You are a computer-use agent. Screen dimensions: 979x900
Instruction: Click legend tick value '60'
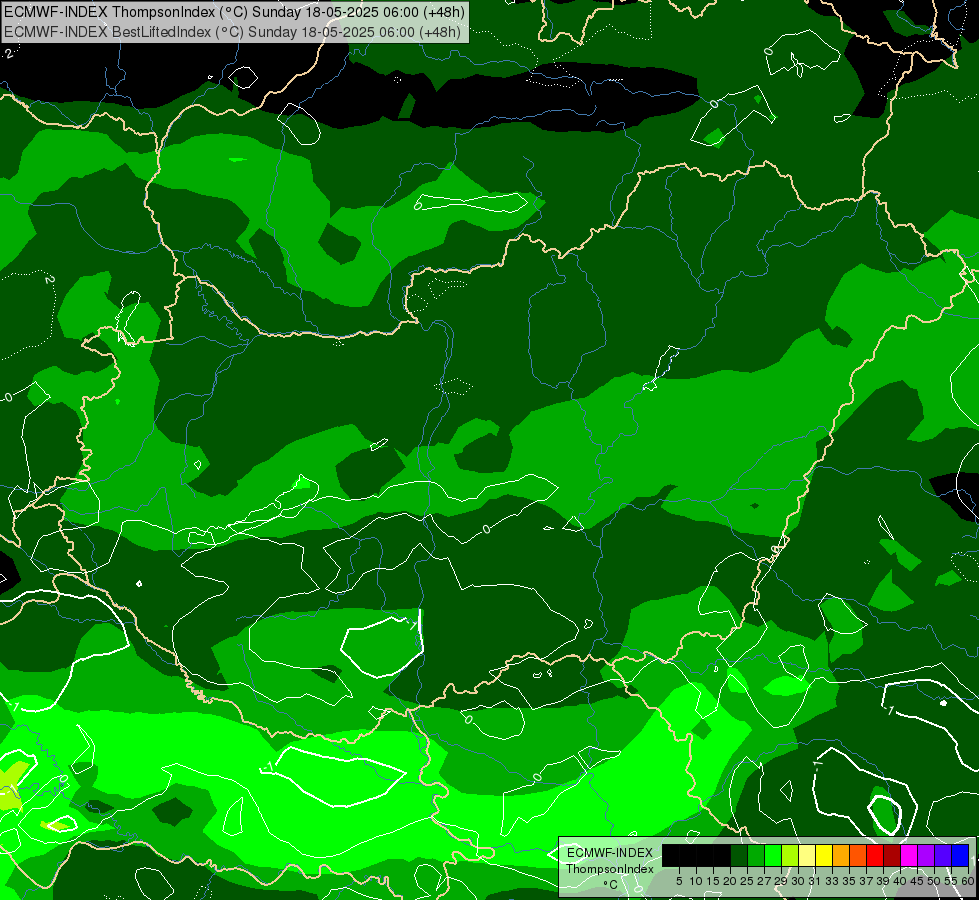968,881
